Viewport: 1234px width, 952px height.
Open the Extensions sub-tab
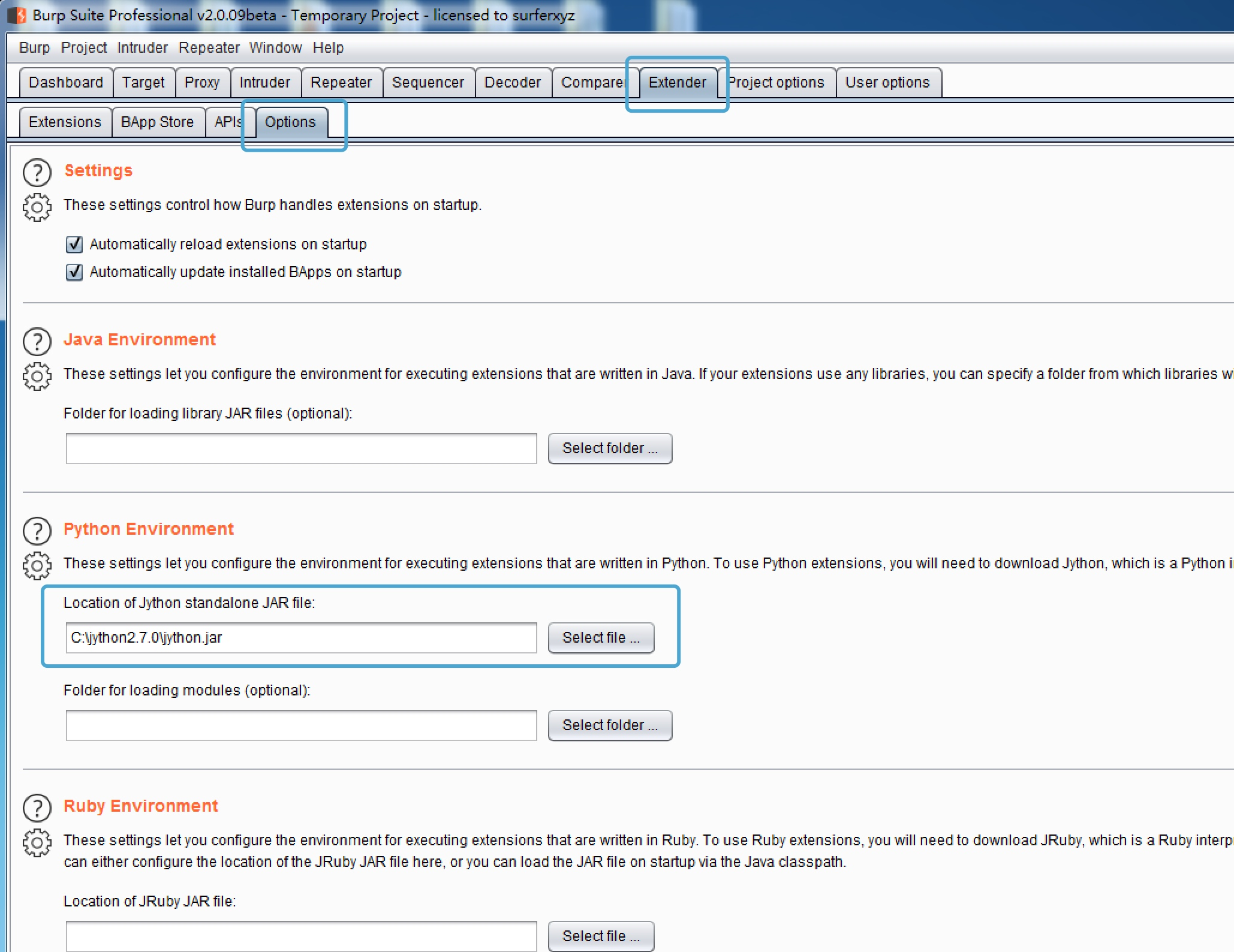pyautogui.click(x=65, y=122)
